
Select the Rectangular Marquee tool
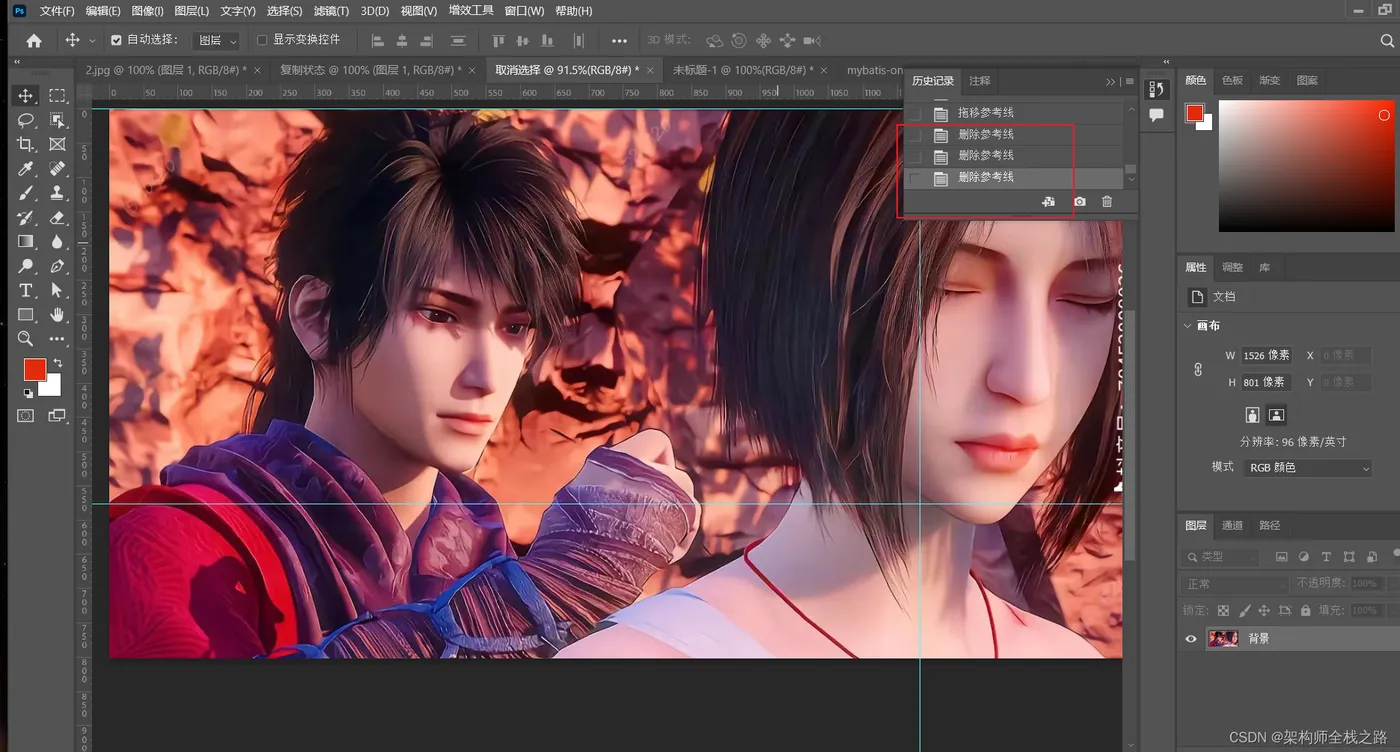click(x=57, y=96)
